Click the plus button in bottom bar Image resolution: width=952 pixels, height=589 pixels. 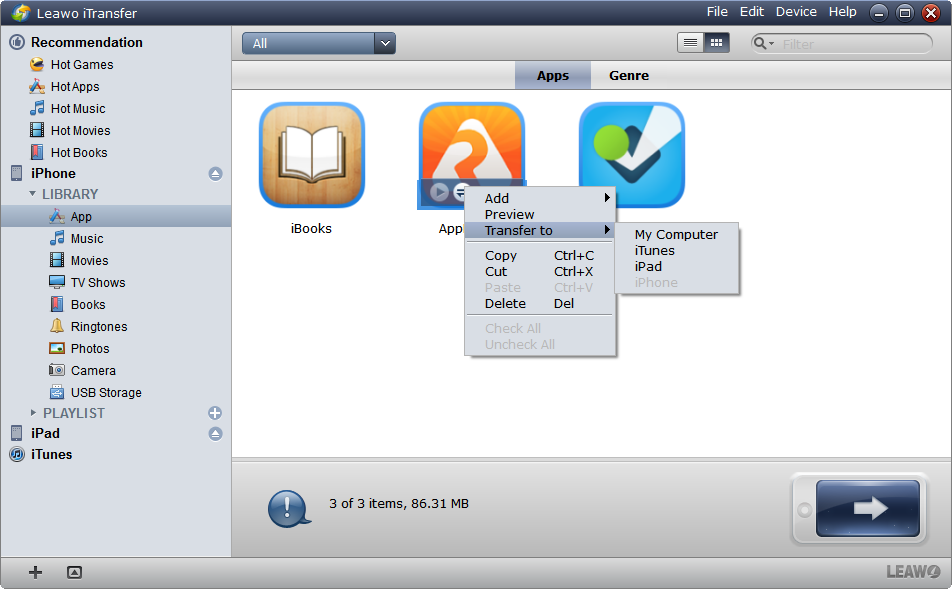[x=35, y=572]
